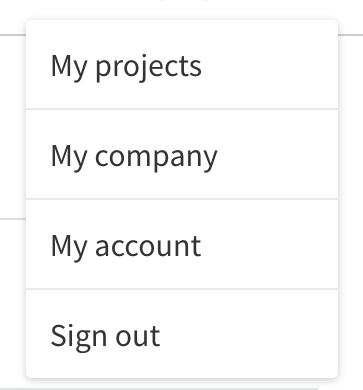Screen dimensions: 363x390
Task: Pick the Sign out item
Action: pyautogui.click(x=182, y=334)
